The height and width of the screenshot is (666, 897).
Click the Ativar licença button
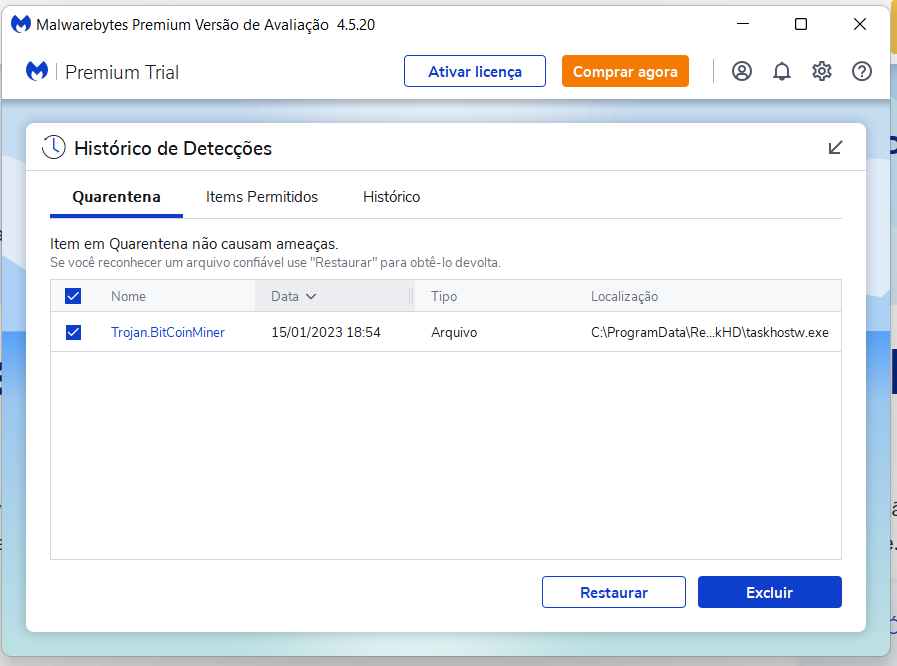[475, 72]
